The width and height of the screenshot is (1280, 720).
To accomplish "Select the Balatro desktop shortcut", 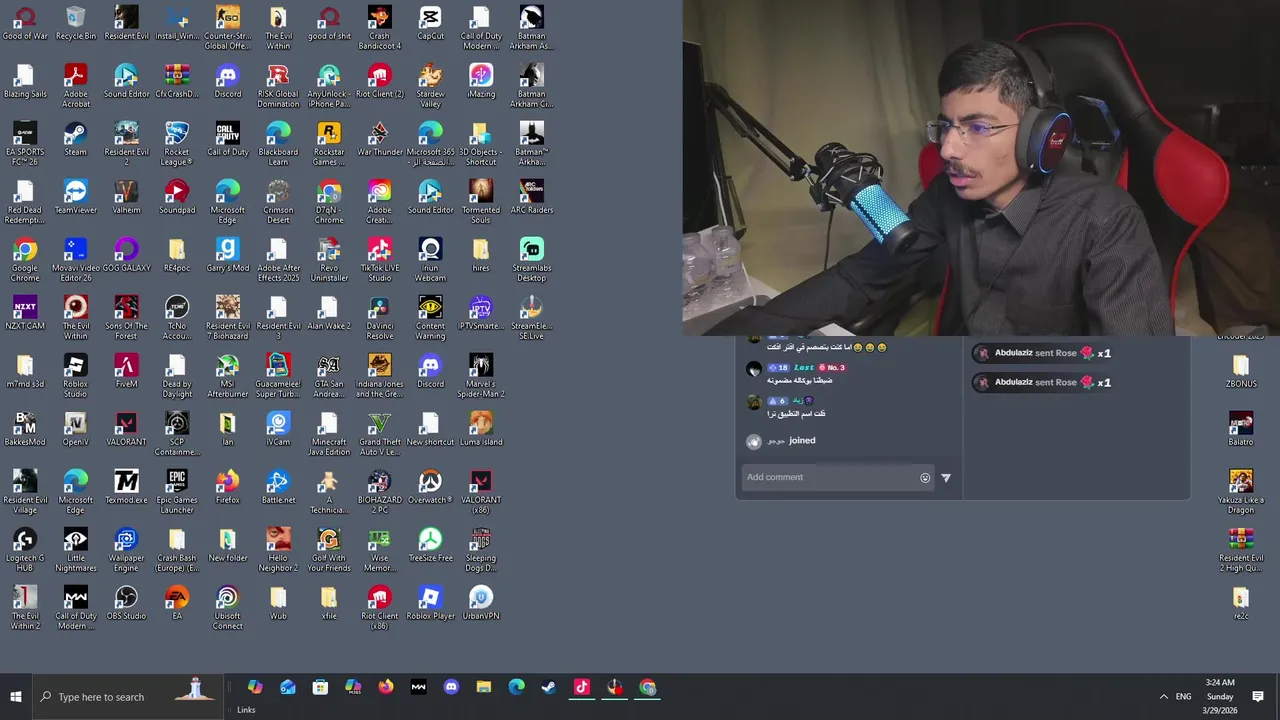I will tap(1241, 430).
